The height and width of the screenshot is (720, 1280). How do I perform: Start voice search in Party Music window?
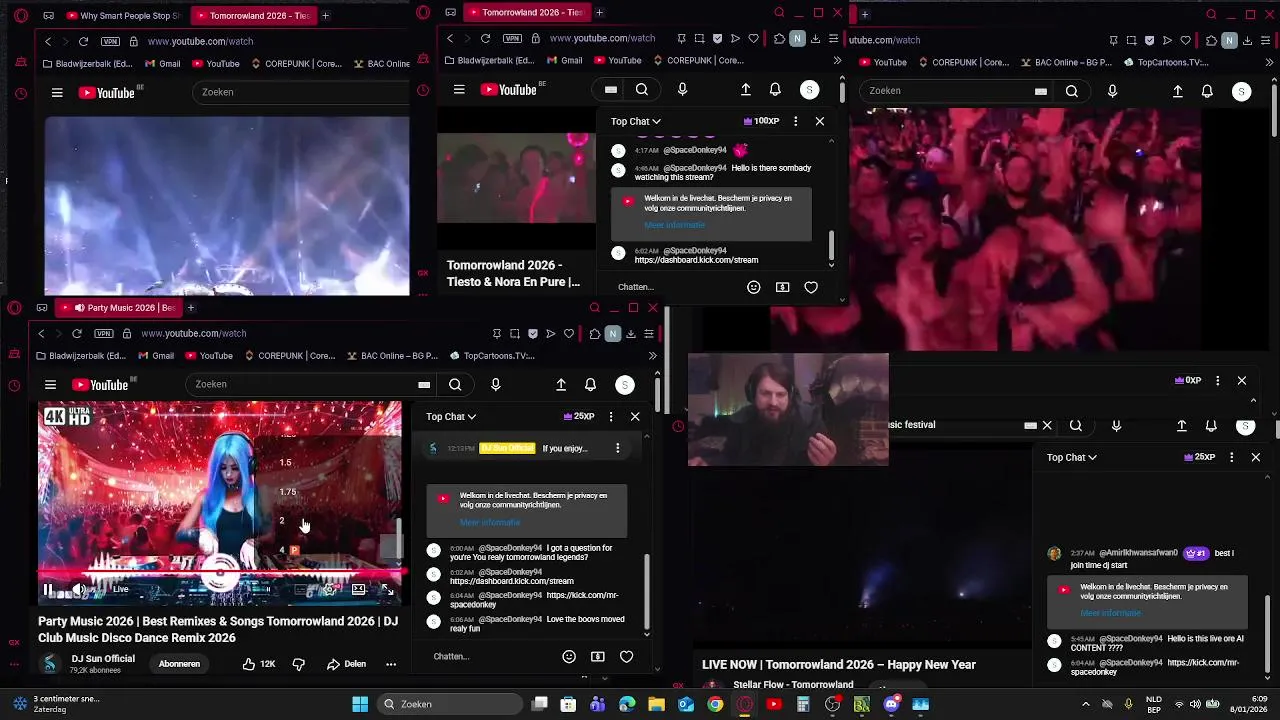(496, 385)
